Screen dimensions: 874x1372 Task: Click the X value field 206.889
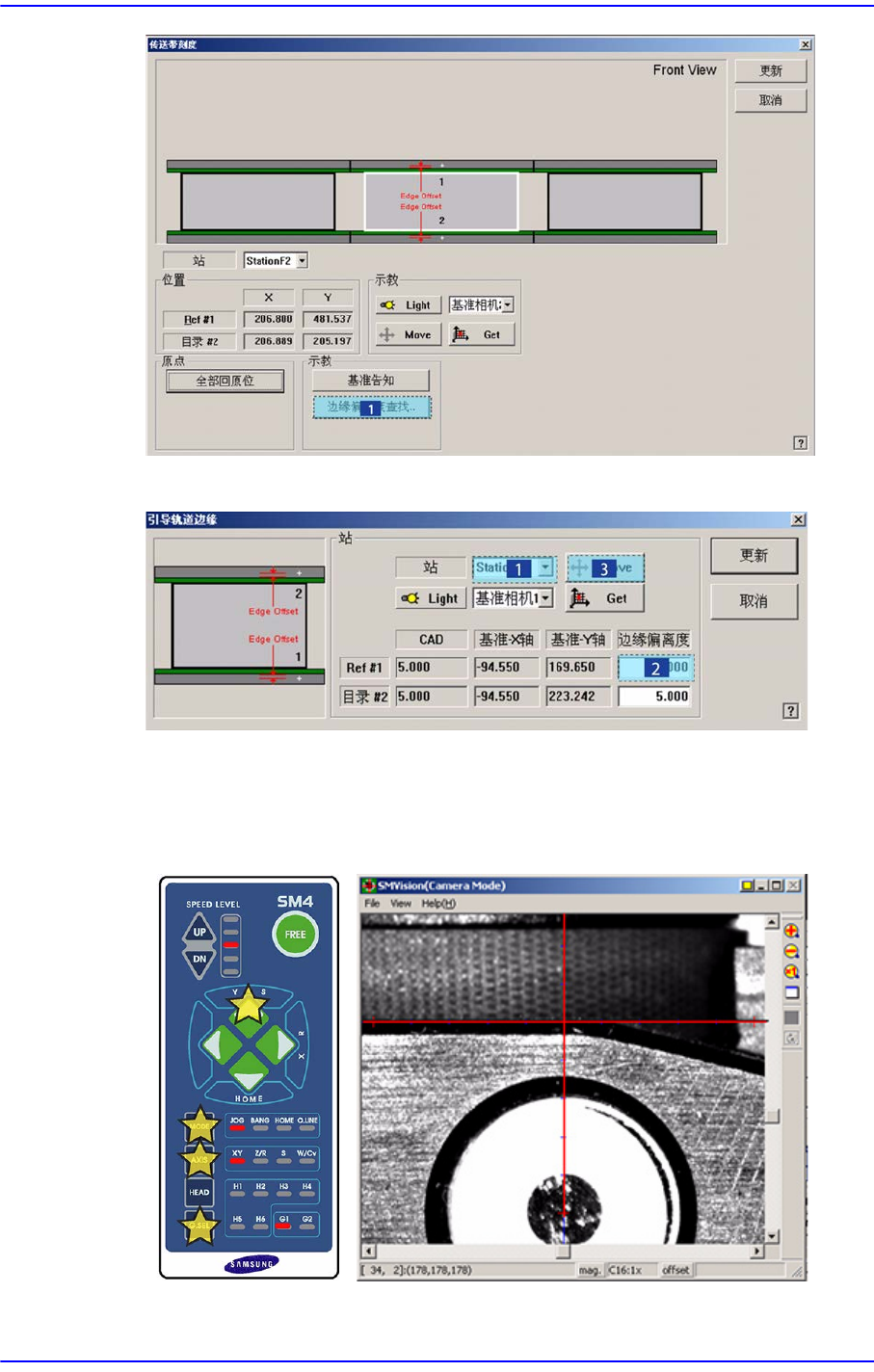270,341
